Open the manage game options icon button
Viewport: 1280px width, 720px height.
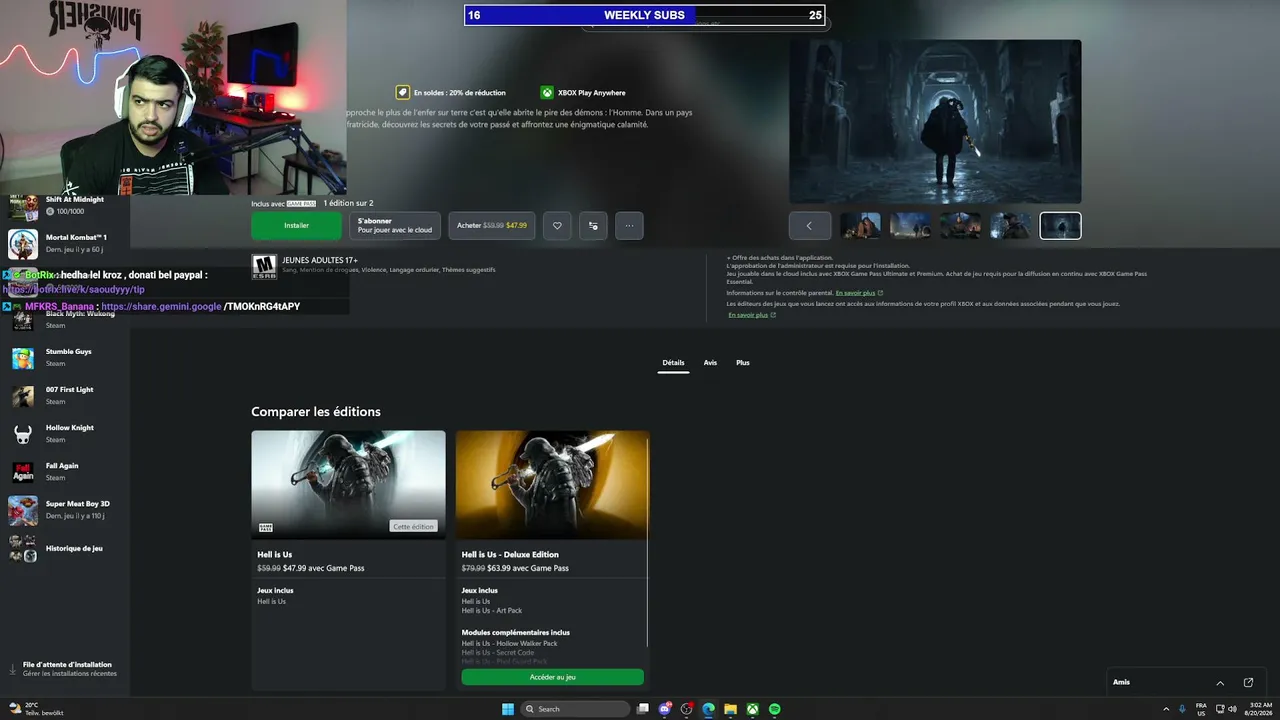pyautogui.click(x=593, y=226)
